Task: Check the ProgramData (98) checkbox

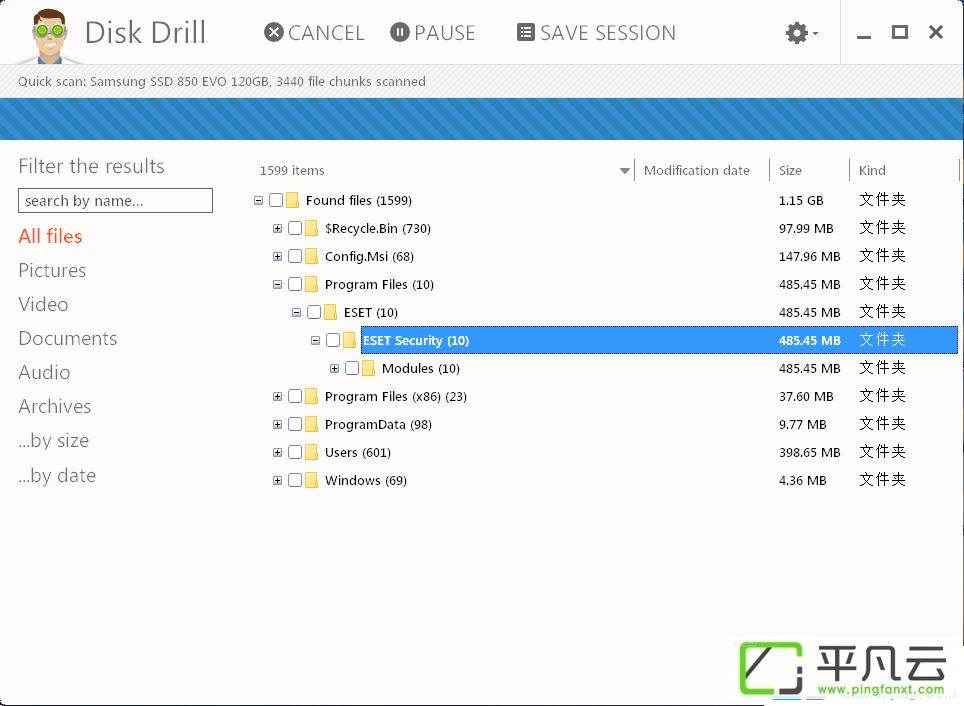Action: [x=295, y=424]
